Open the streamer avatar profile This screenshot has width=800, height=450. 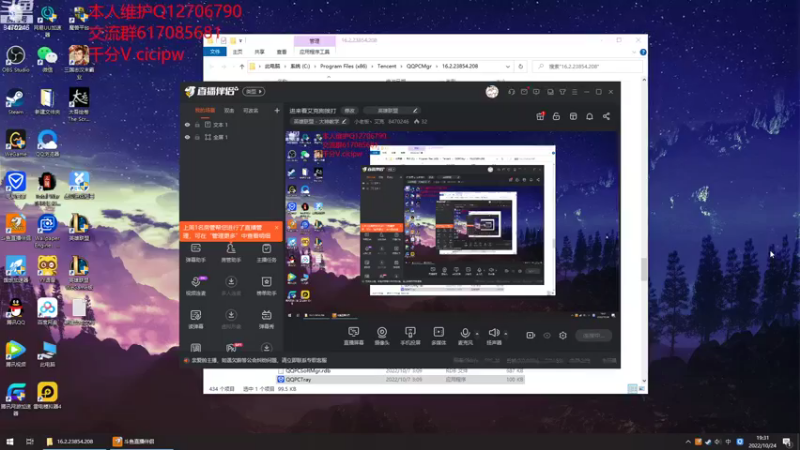pyautogui.click(x=492, y=92)
